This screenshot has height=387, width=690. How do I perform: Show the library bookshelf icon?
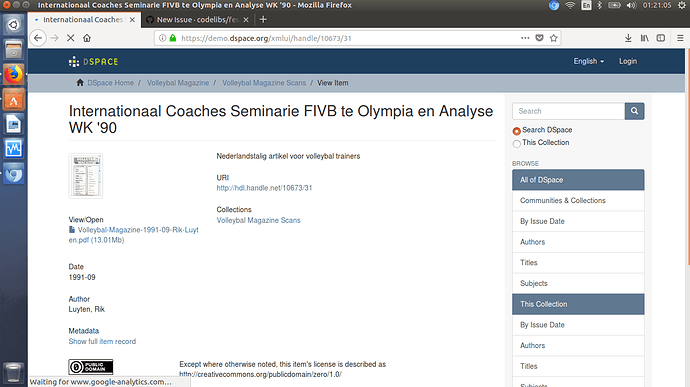click(x=645, y=38)
